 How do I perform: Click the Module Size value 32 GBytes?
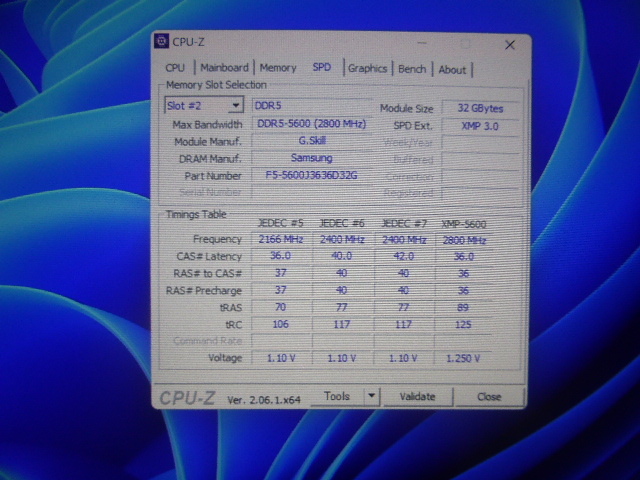[x=480, y=109]
